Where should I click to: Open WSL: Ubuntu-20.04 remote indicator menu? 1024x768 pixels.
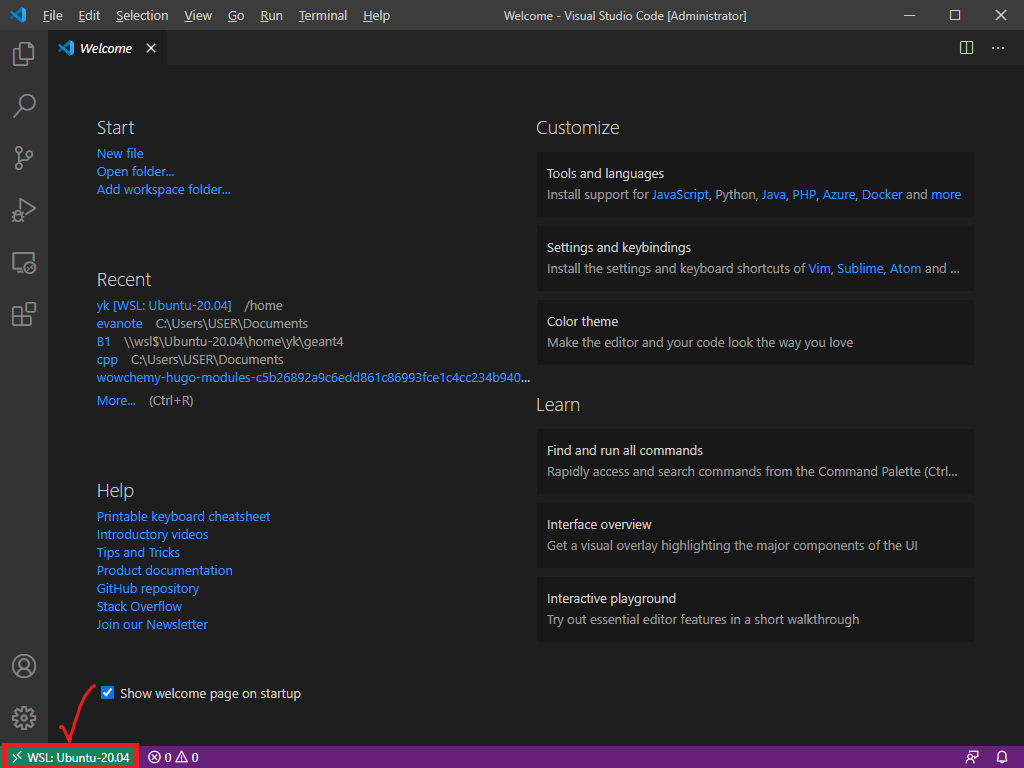click(x=70, y=757)
